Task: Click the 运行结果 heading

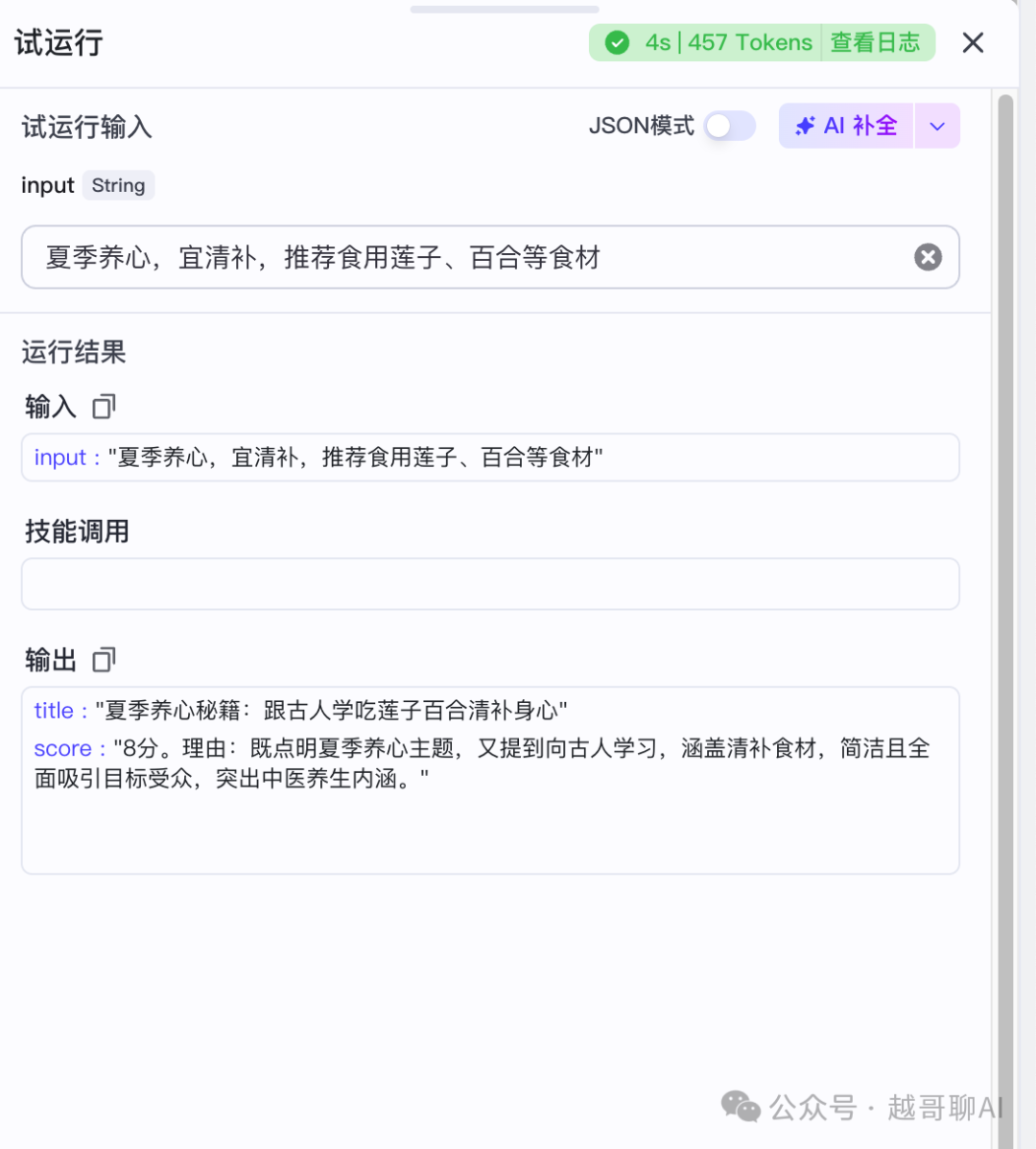Action: [x=74, y=352]
